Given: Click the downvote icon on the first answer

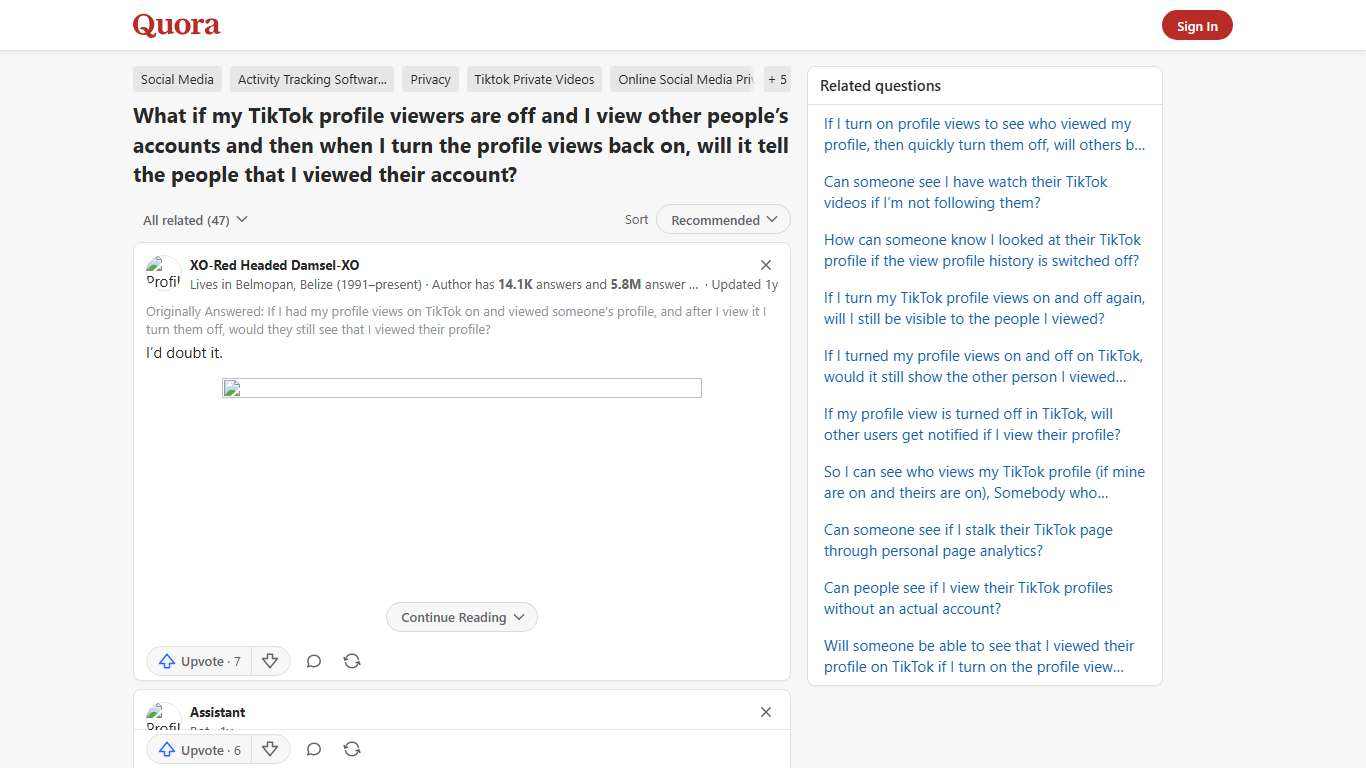Looking at the screenshot, I should [270, 661].
